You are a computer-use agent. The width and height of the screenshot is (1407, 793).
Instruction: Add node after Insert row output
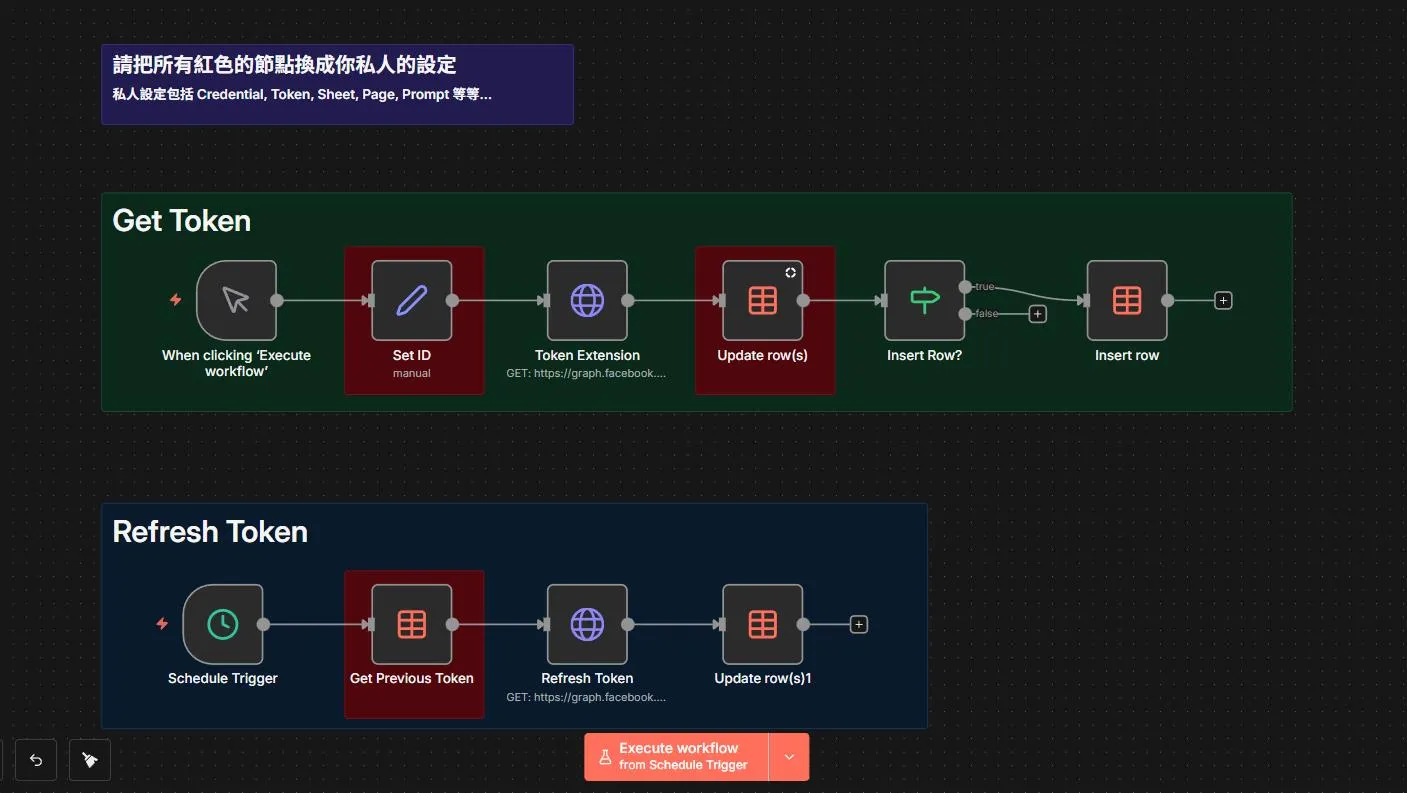click(1223, 300)
